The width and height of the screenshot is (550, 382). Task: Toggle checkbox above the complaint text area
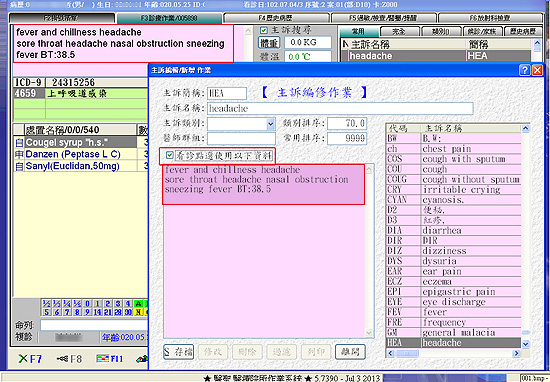click(x=170, y=155)
